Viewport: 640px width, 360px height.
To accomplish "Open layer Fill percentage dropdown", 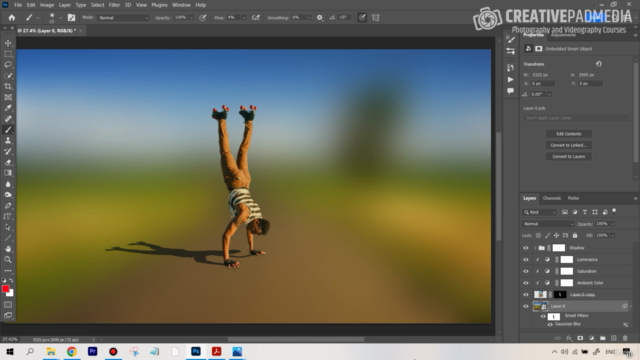I will pyautogui.click(x=613, y=236).
